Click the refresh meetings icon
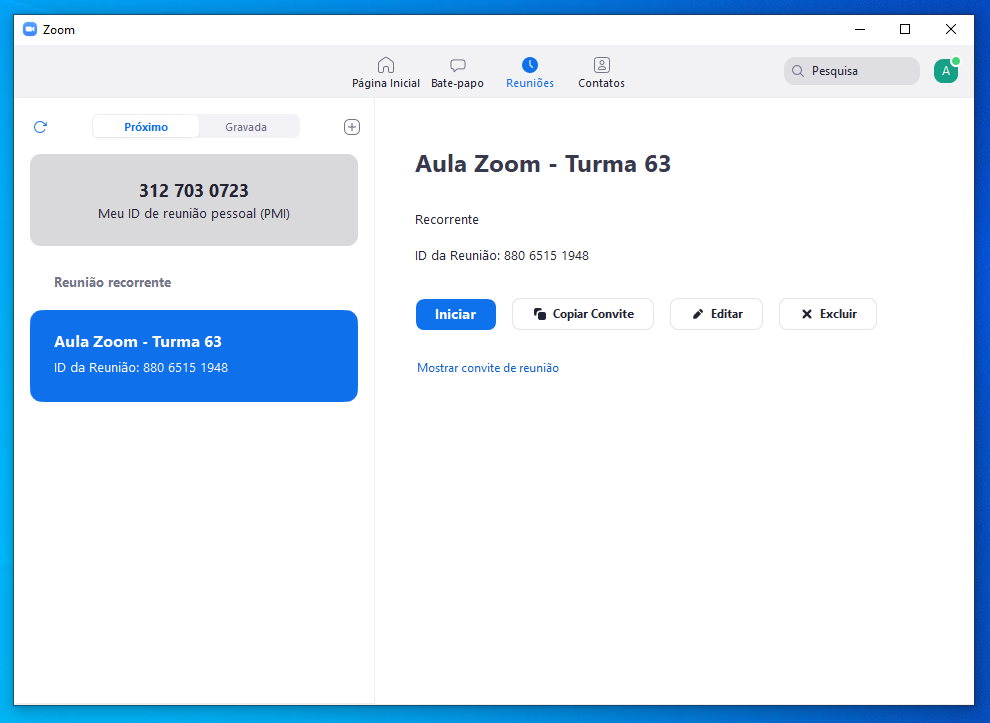Viewport: 990px width, 723px height. tap(40, 127)
